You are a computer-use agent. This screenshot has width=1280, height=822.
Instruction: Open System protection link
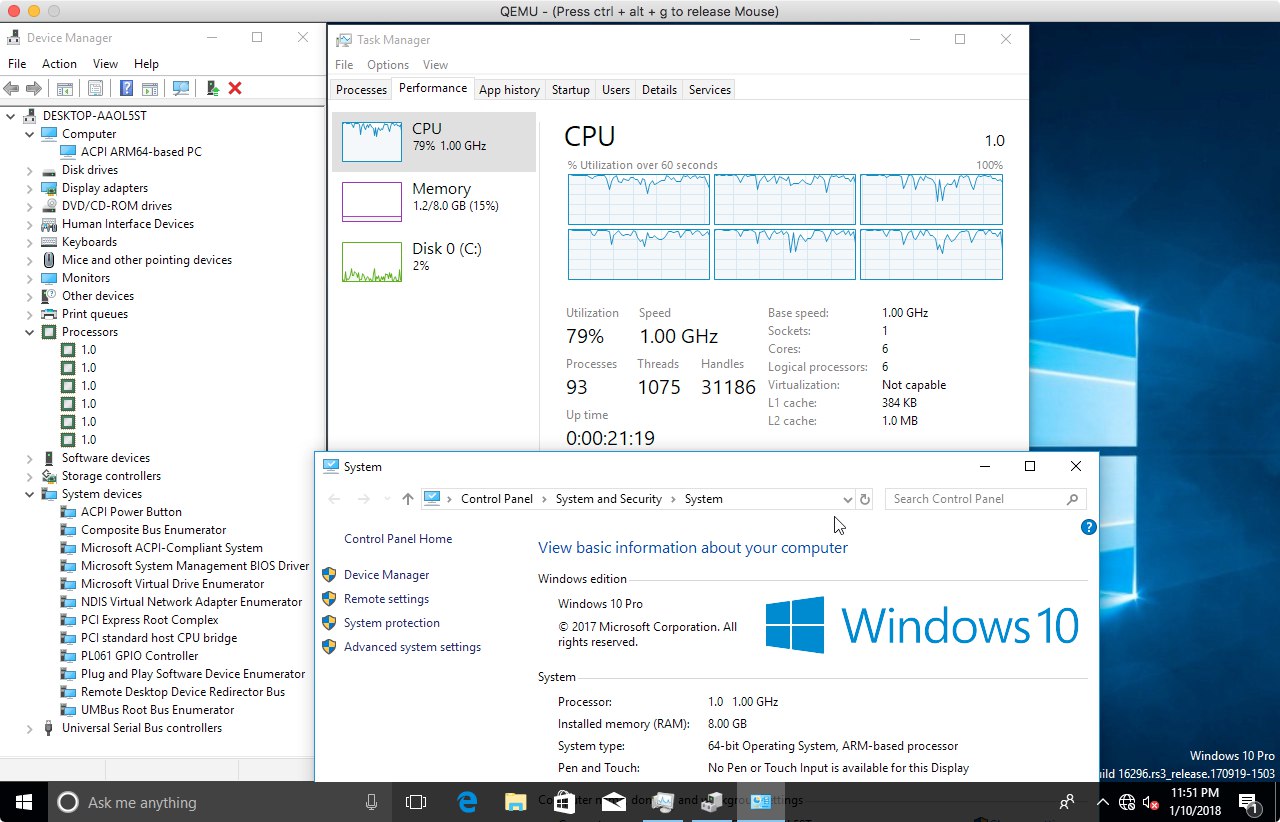pyautogui.click(x=392, y=623)
